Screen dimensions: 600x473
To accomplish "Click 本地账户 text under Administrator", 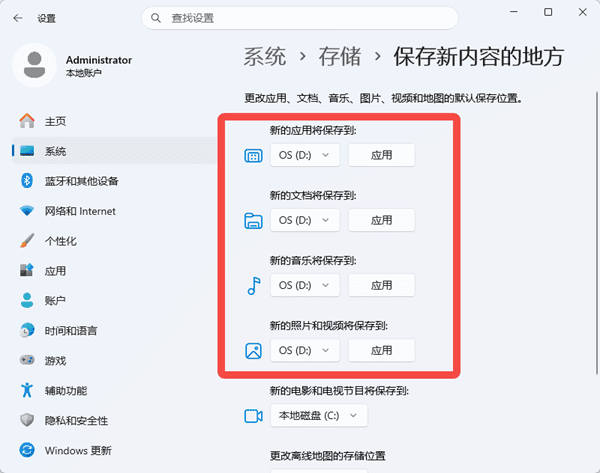I will point(83,73).
